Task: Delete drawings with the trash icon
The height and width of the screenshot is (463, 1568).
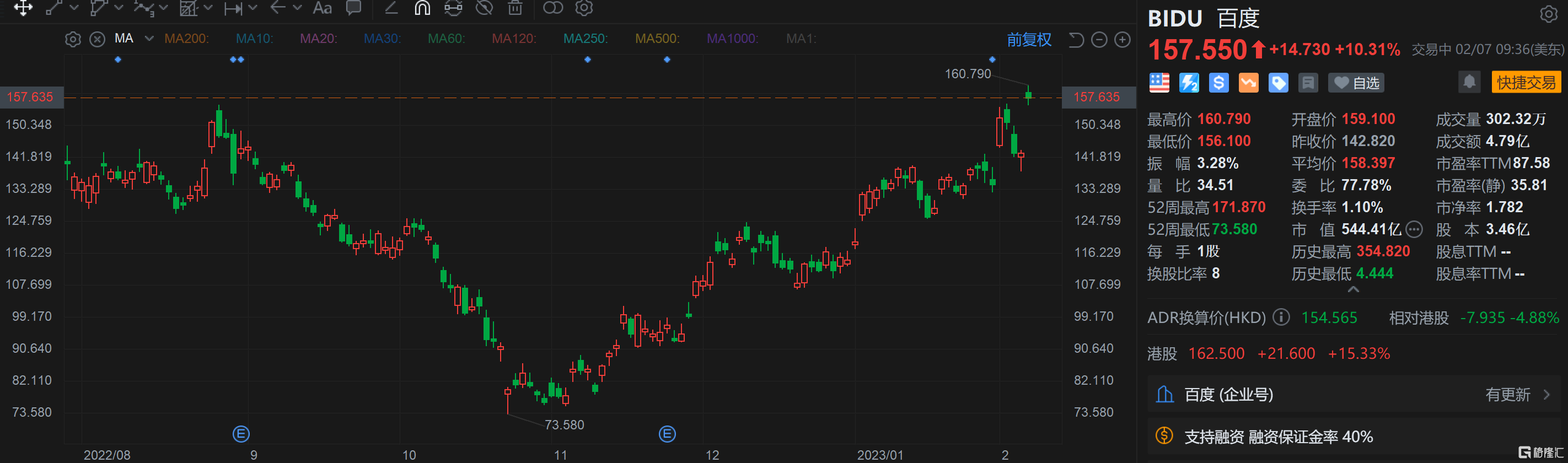Action: pos(515,8)
